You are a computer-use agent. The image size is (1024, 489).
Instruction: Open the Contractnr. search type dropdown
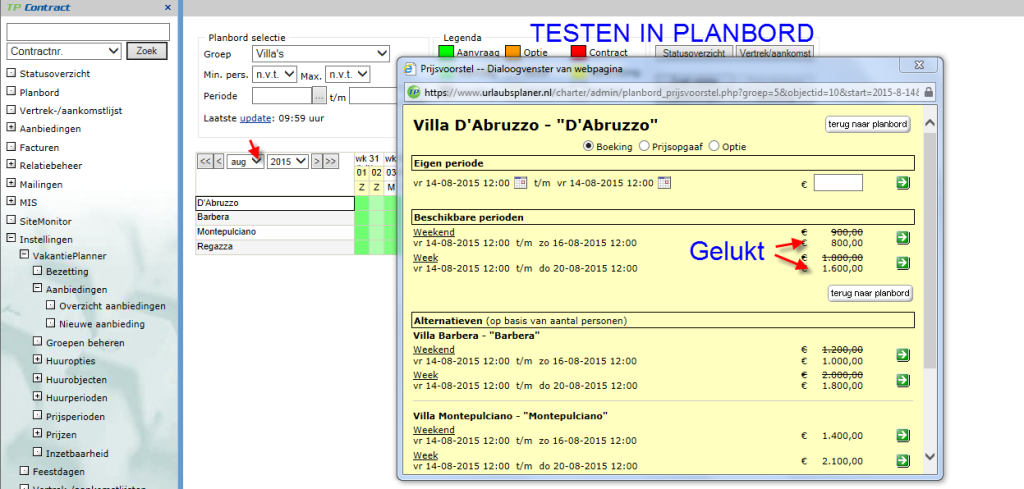(x=66, y=51)
